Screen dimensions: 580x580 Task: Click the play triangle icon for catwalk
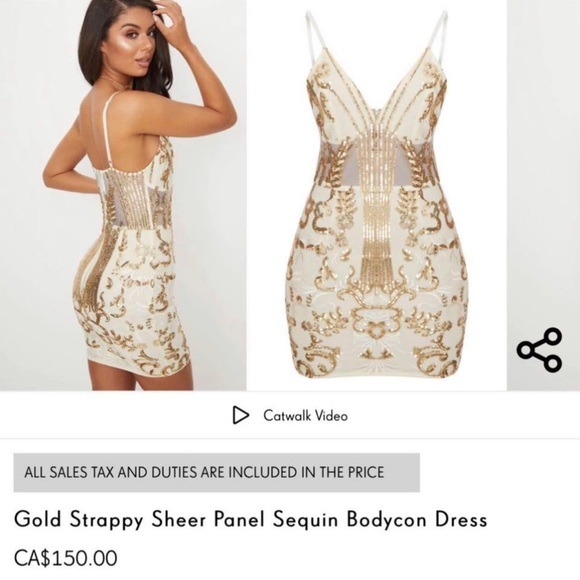point(240,415)
